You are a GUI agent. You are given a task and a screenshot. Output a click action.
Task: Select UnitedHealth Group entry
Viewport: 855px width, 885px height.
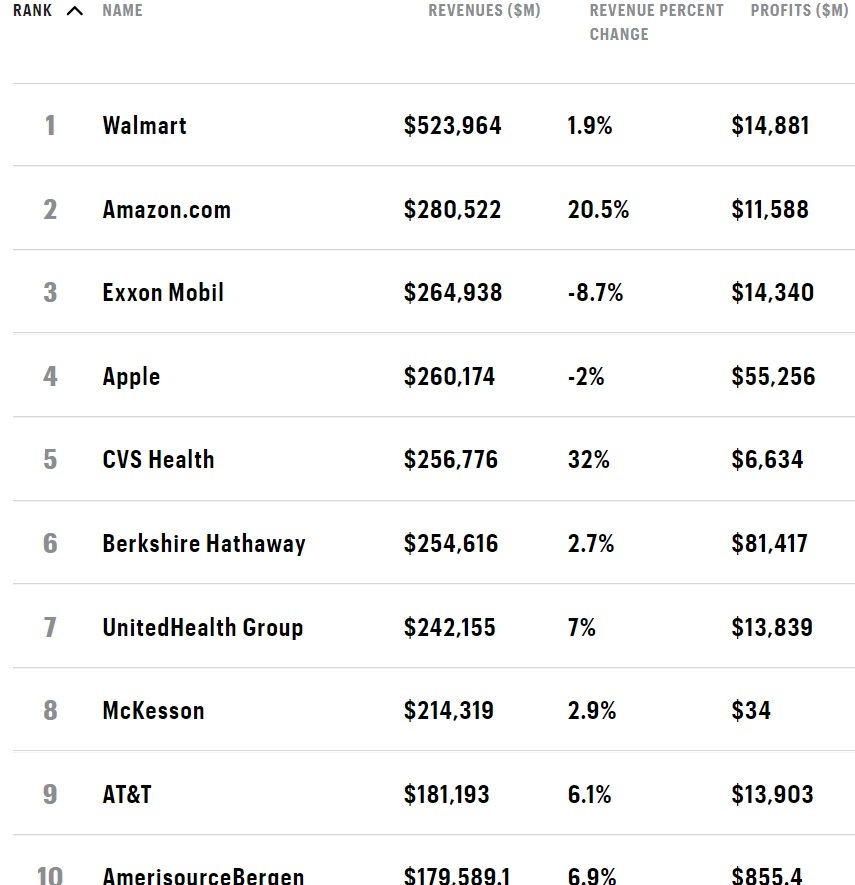coord(202,628)
